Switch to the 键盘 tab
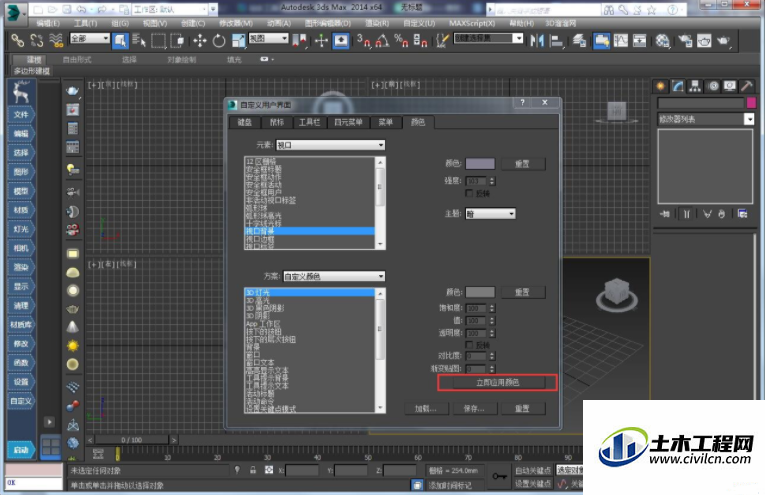The width and height of the screenshot is (766, 495). pos(245,122)
